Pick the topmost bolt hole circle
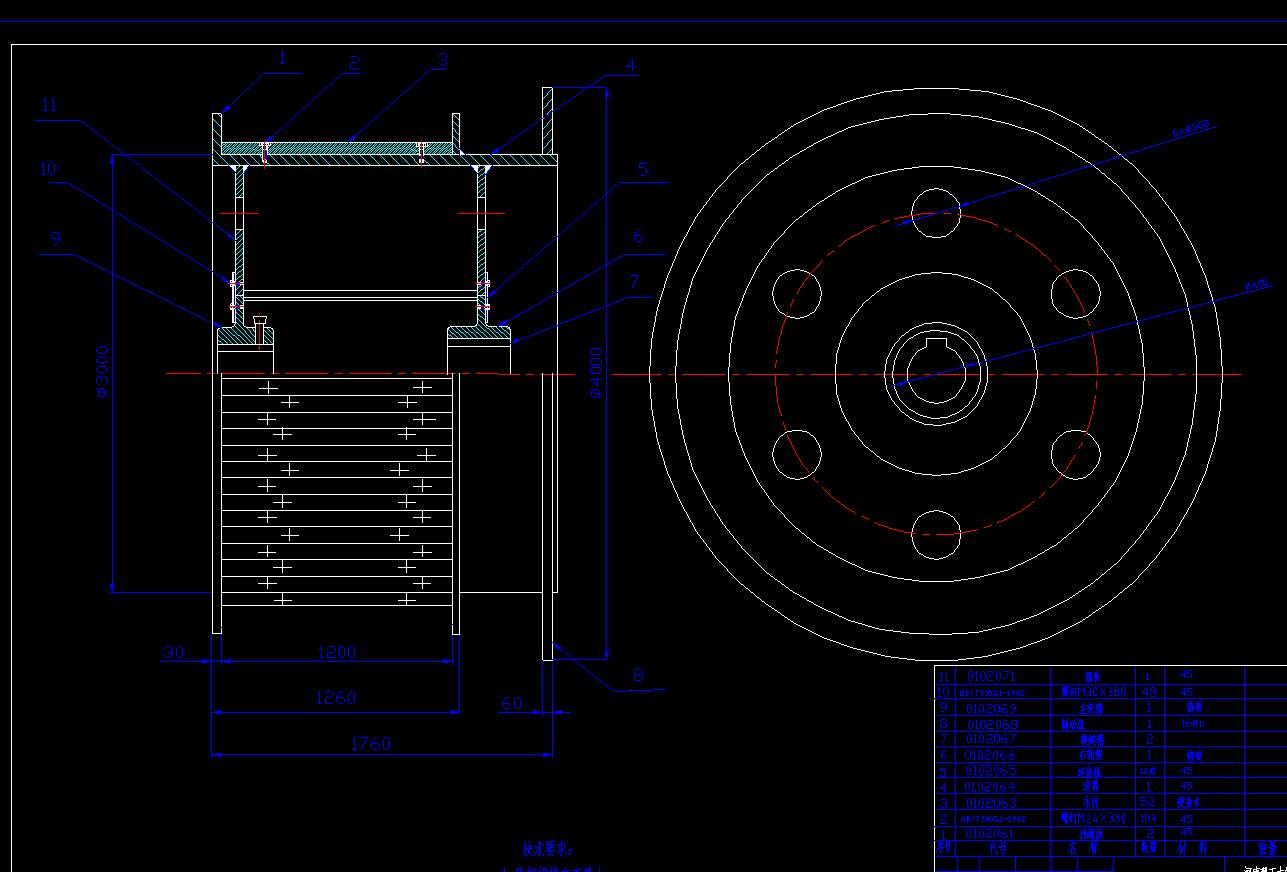The width and height of the screenshot is (1287, 872). 937,212
